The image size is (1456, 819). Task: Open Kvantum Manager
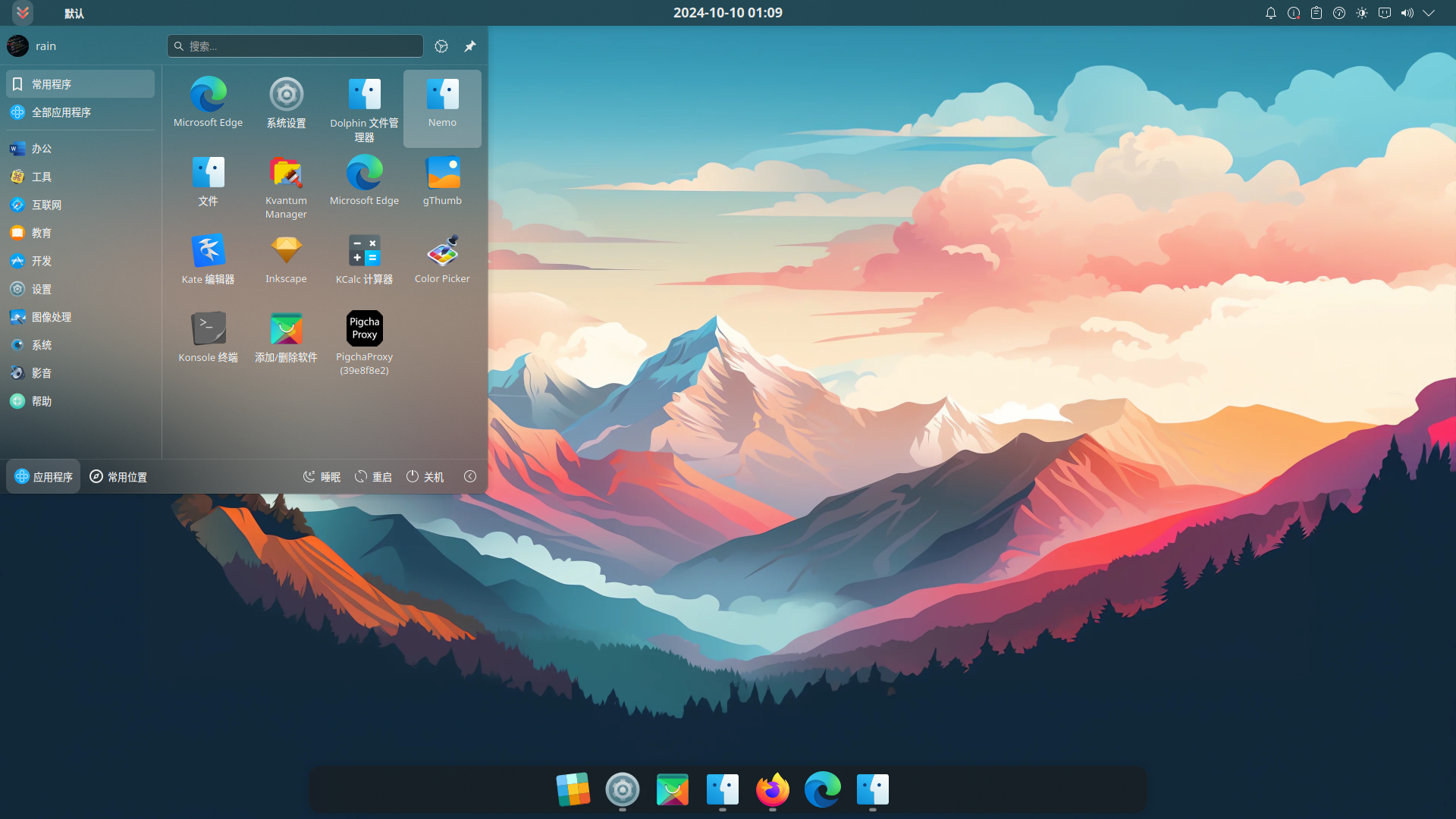click(286, 187)
